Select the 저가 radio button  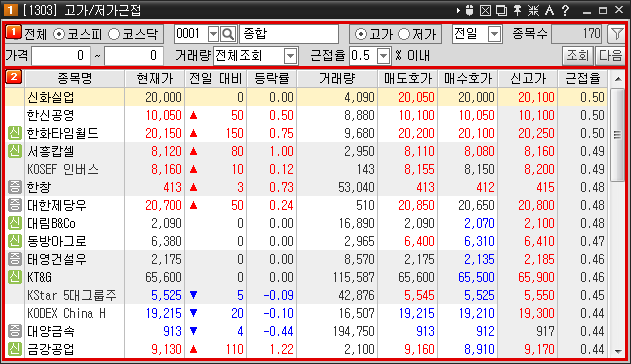tap(404, 35)
